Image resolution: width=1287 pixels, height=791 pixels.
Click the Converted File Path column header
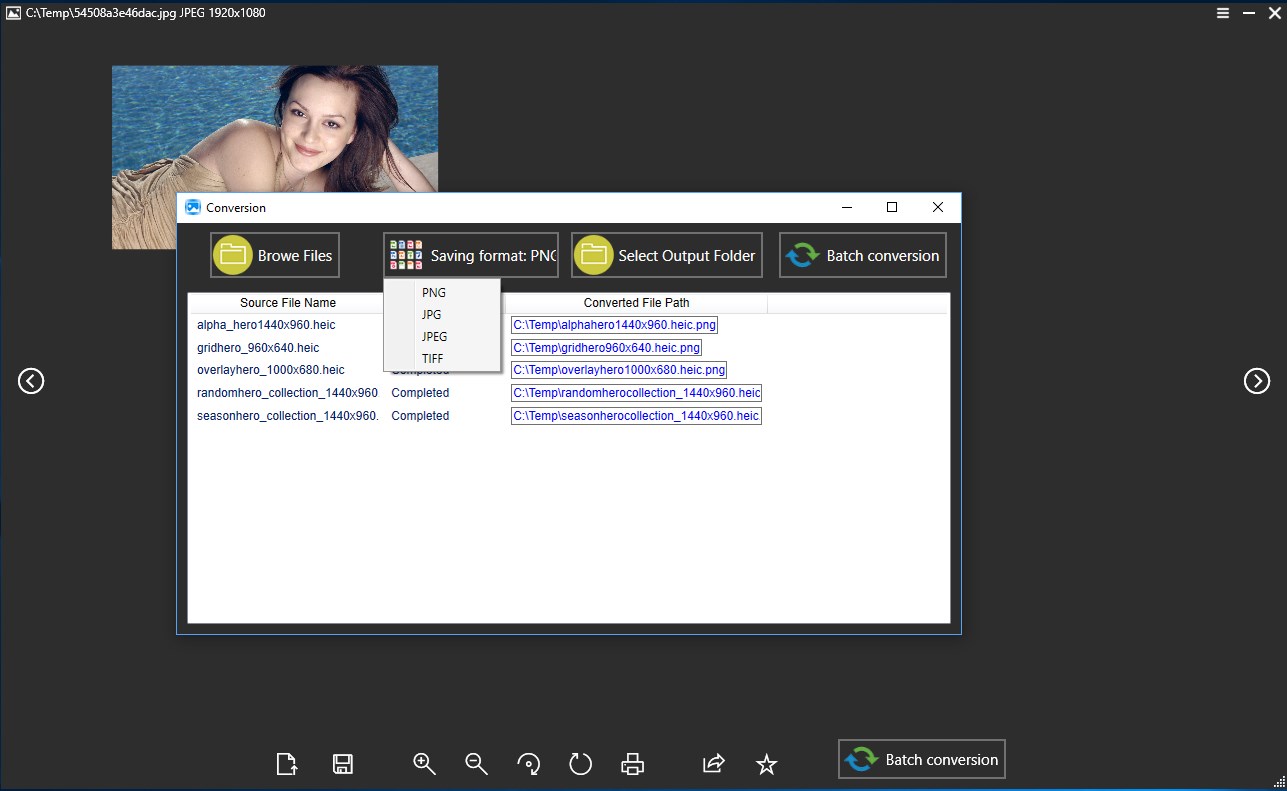click(636, 303)
